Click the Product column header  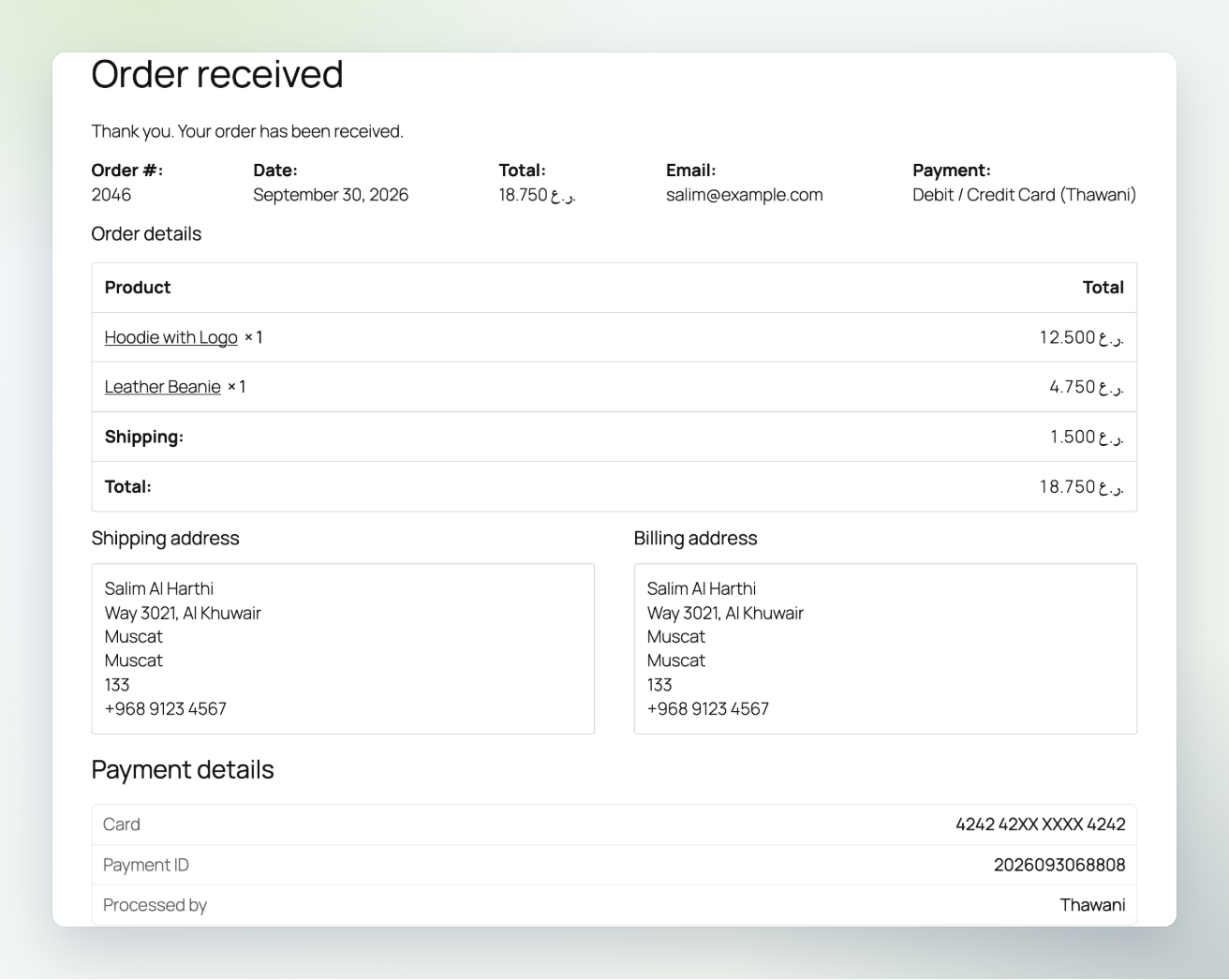tap(138, 288)
